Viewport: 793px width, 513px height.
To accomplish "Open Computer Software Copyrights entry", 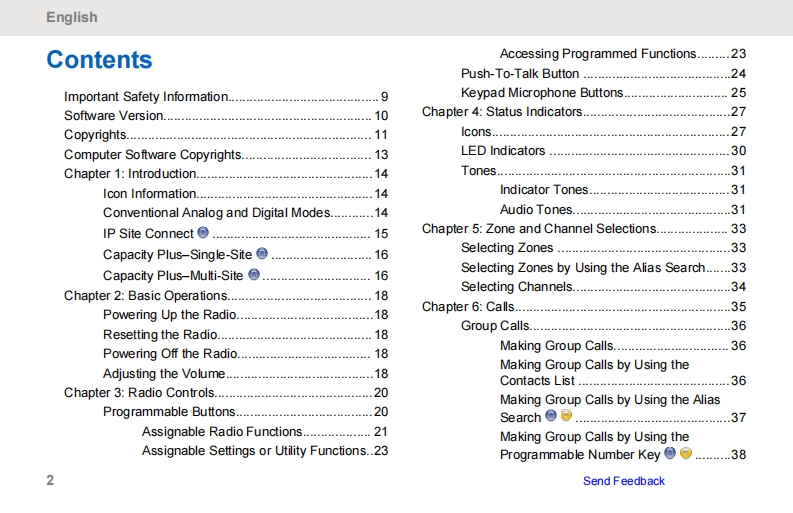I will (153, 155).
